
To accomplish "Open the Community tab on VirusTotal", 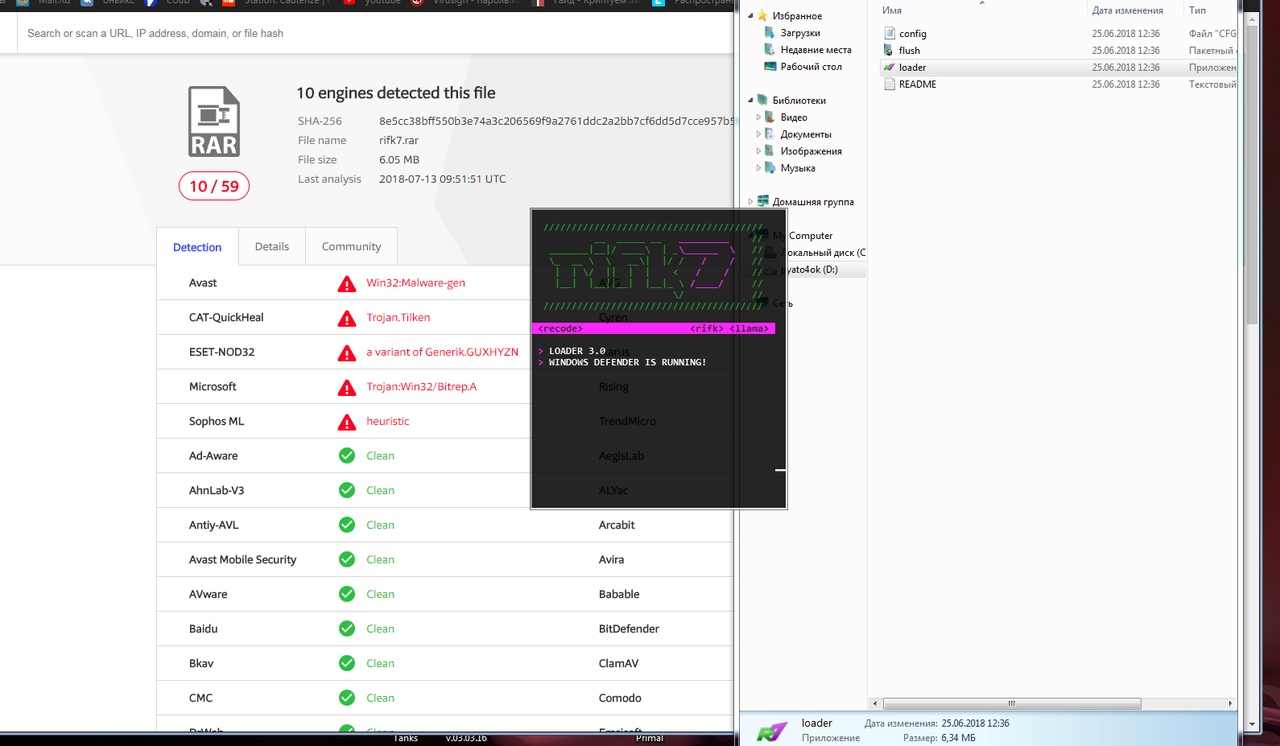I will 351,246.
